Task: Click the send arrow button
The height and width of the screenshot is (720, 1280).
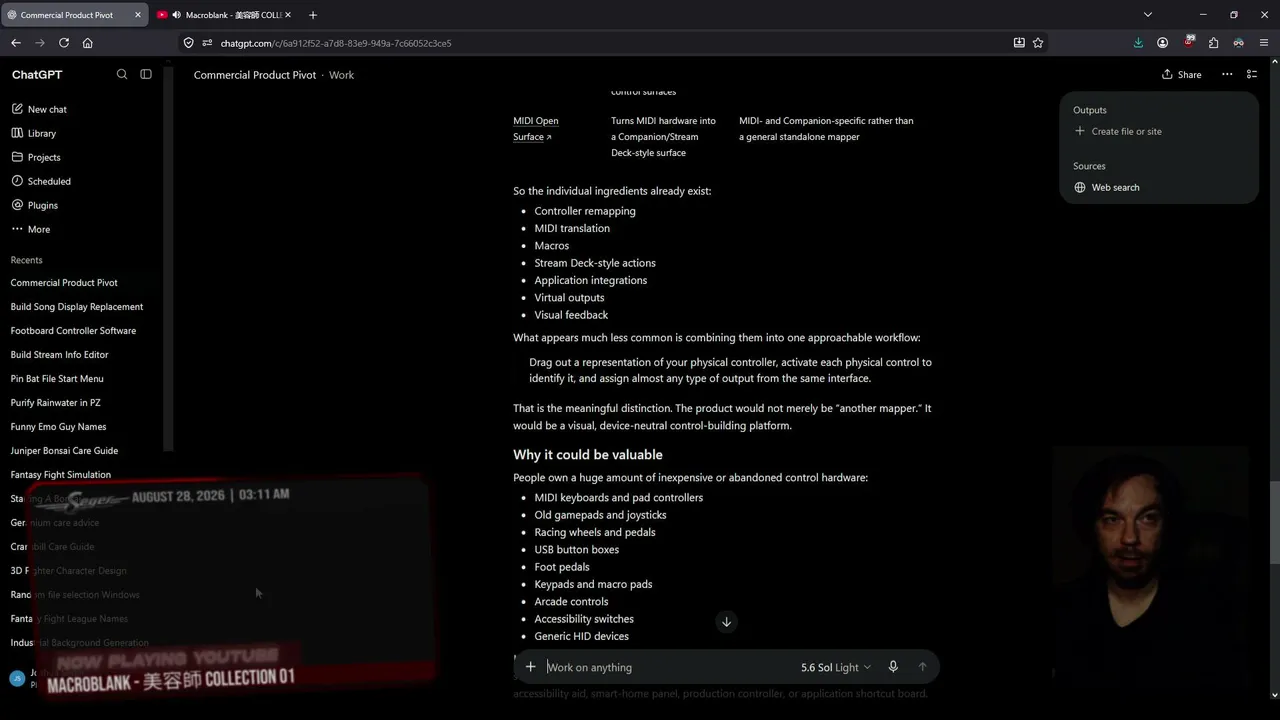Action: [922, 667]
